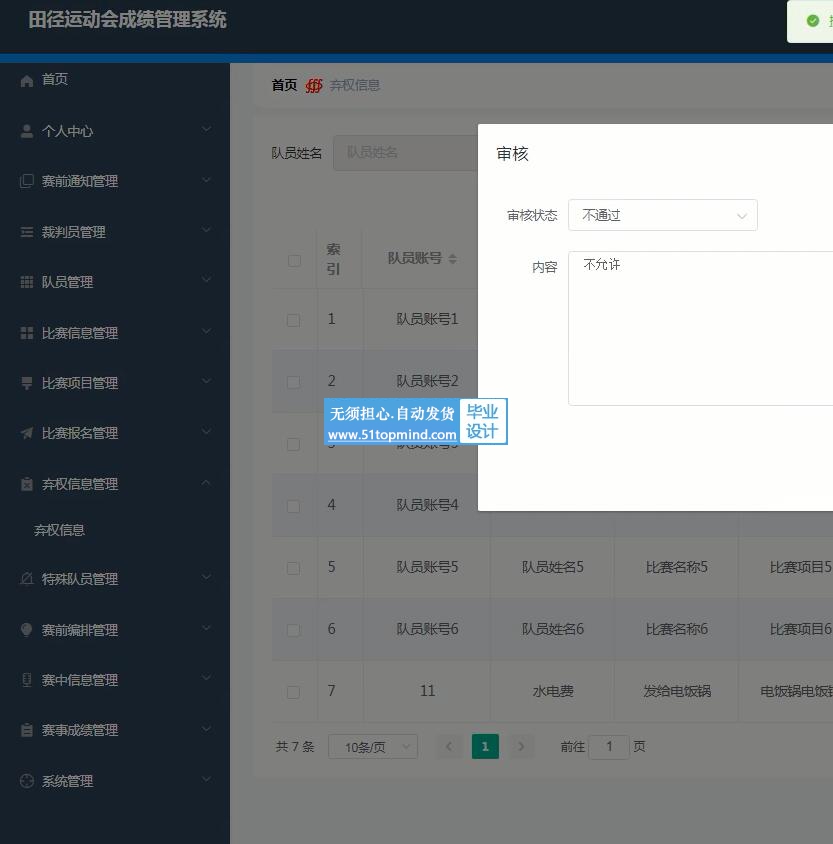Open the 审核状态 dropdown showing 不通过
The width and height of the screenshot is (833, 844).
[x=662, y=215]
